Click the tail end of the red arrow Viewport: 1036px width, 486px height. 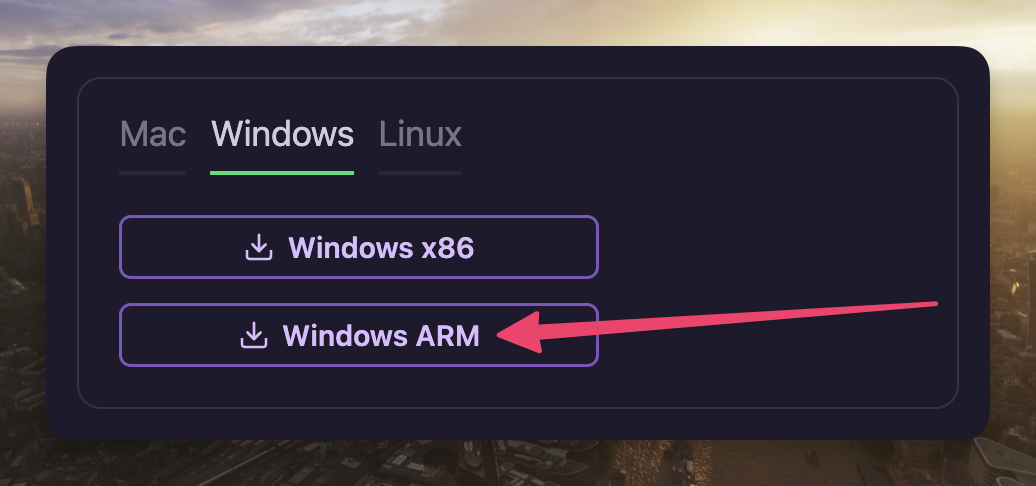tap(933, 304)
